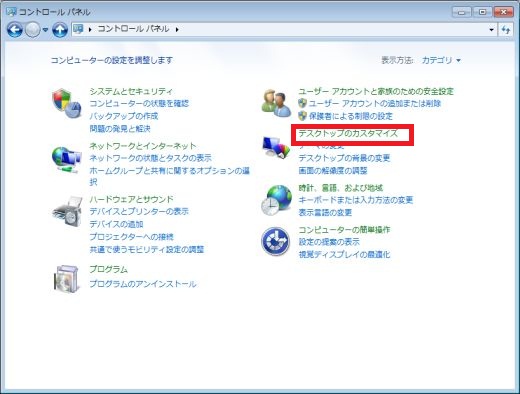Image resolution: width=520 pixels, height=394 pixels.
Task: Click the Hardware and Sound printer icon
Action: (x=67, y=212)
